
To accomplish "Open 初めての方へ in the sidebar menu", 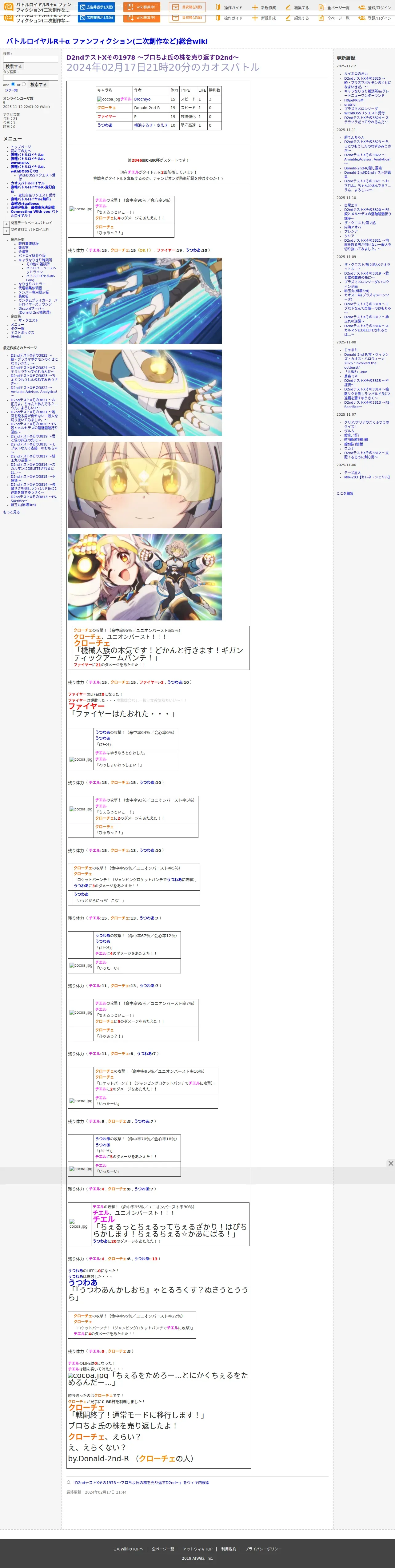I will (21, 151).
